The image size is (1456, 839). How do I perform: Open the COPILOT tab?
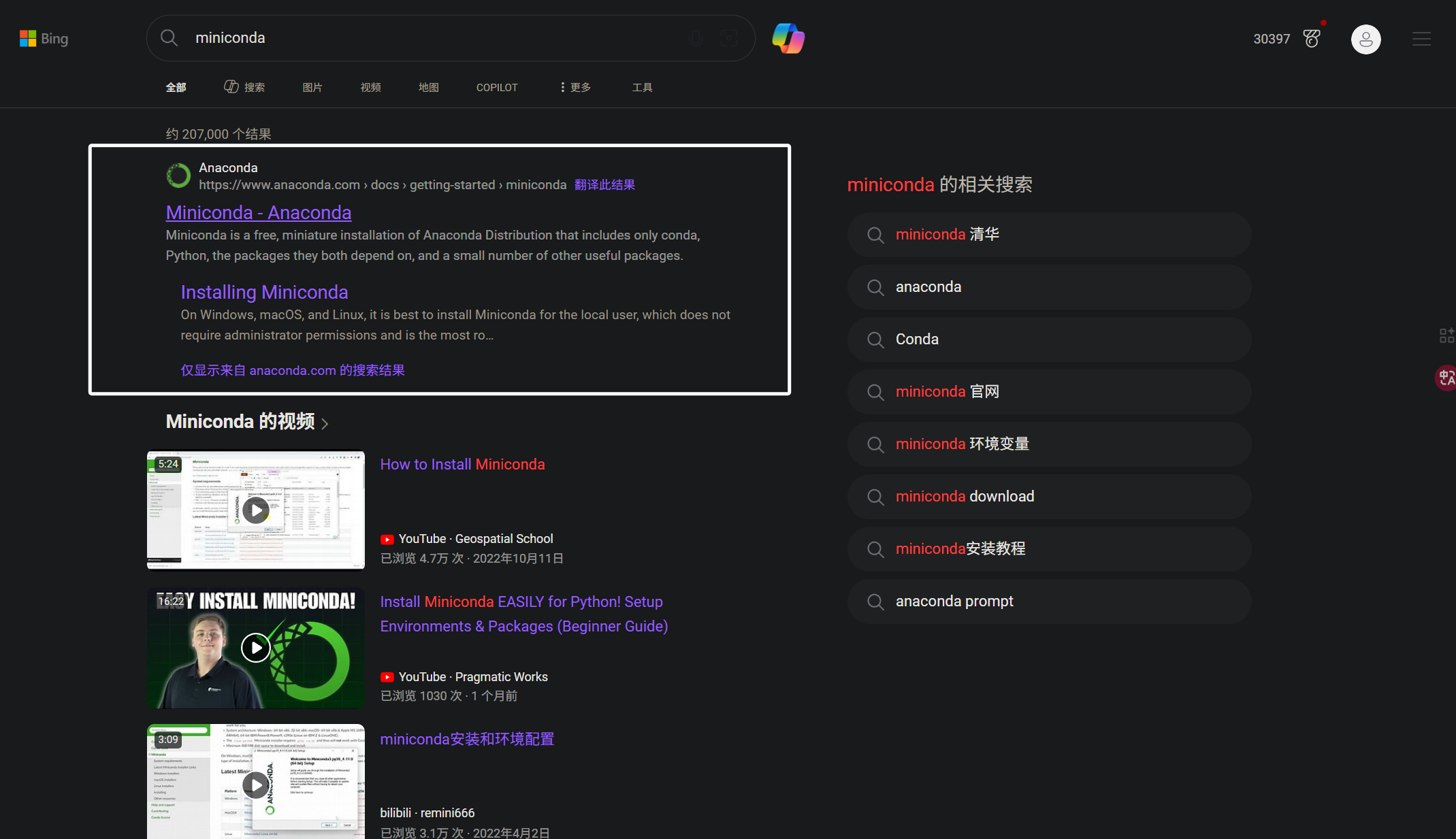pyautogui.click(x=497, y=88)
